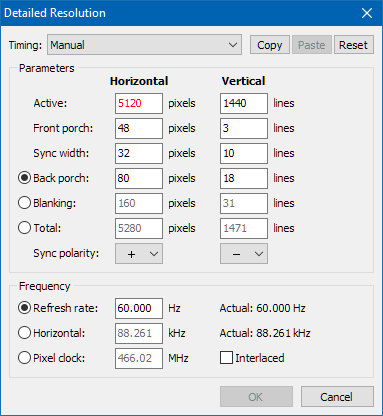
Task: Close the Detailed Resolution dialog with the X
Action: [x=367, y=13]
